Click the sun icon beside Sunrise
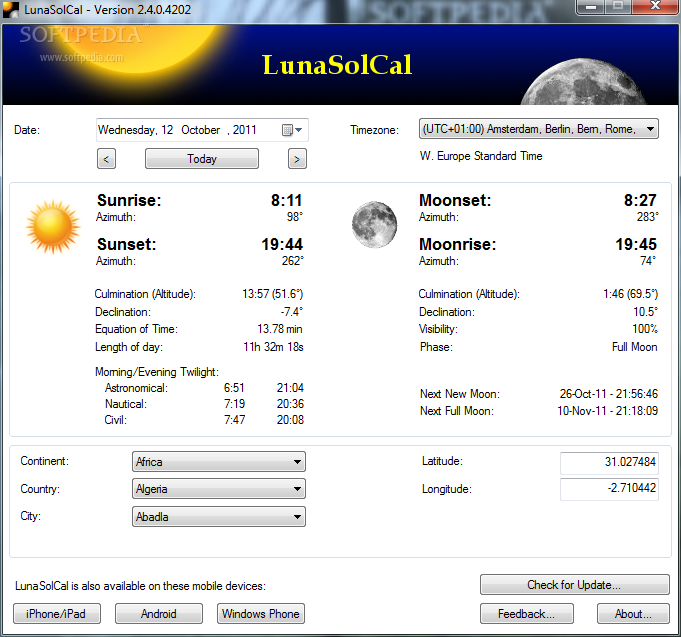681x637 pixels. pyautogui.click(x=53, y=226)
